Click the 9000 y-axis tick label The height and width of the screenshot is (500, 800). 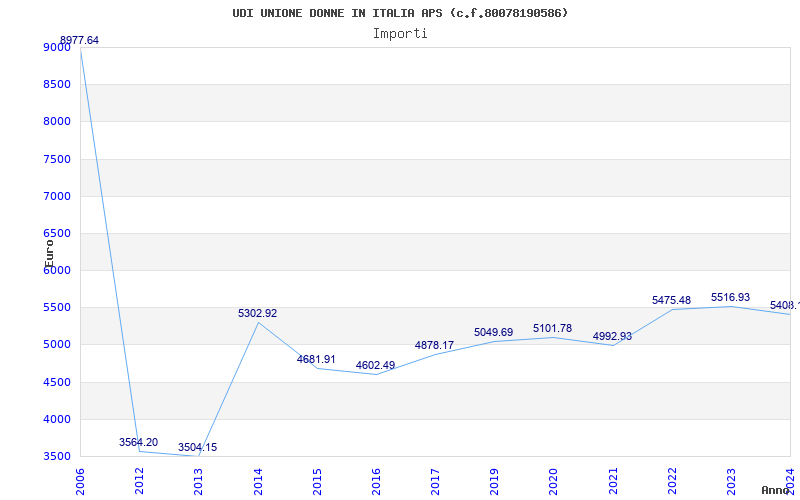pos(57,47)
